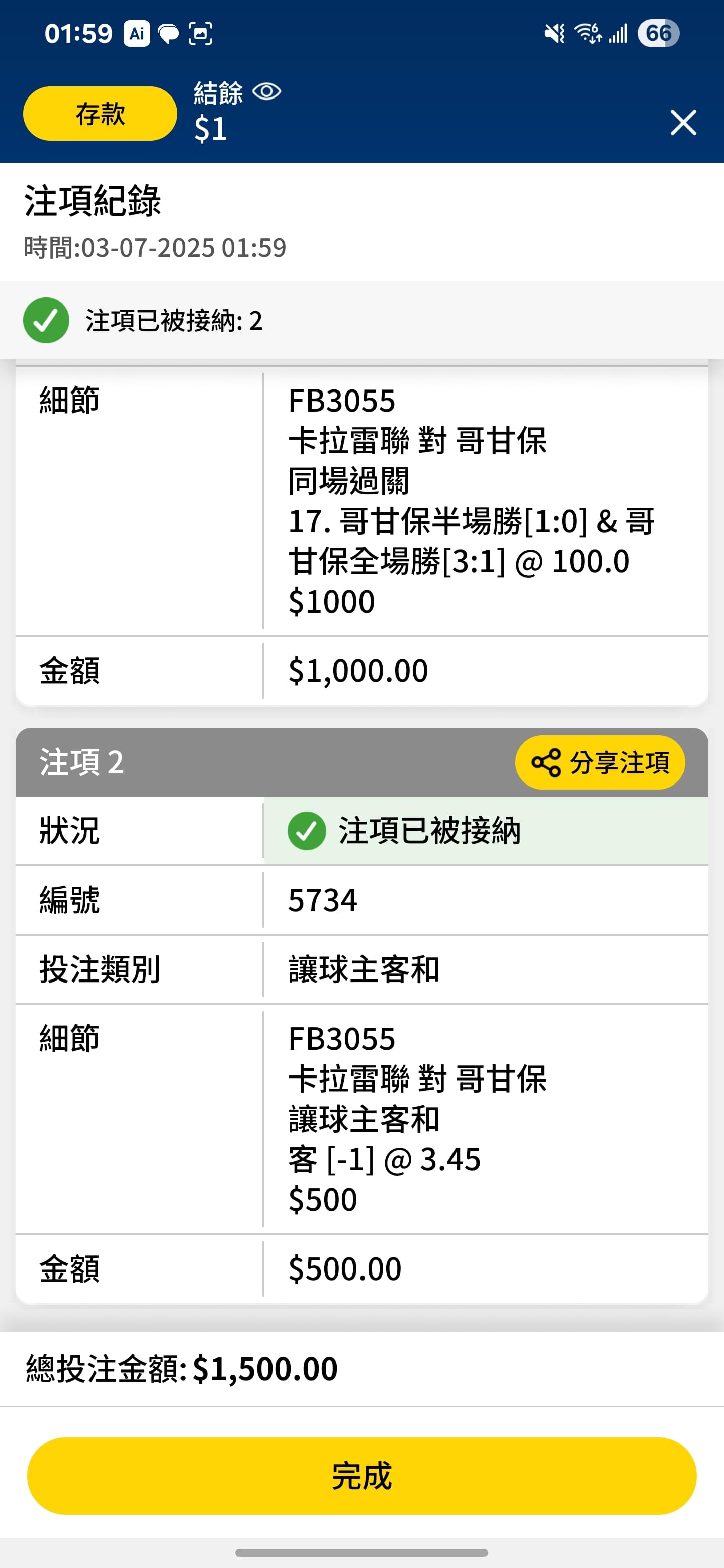Tap the yellow 存款 deposit button
724x1568 pixels.
coord(101,114)
